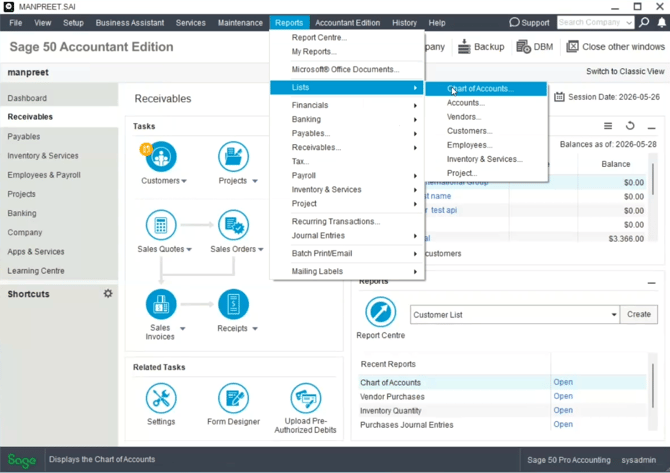Screen dimensions: 670x473
Task: Open the customer list options menu icon
Action: (x=608, y=126)
